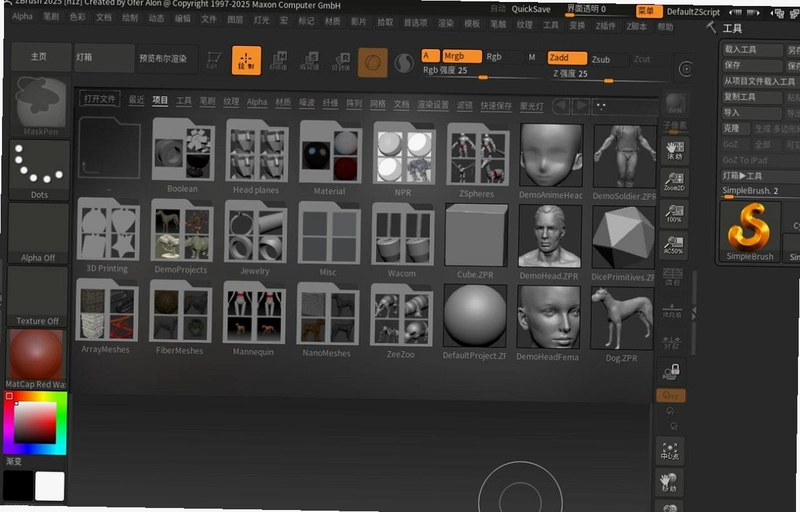
Task: Go to next lightbox page arrow
Action: [581, 107]
